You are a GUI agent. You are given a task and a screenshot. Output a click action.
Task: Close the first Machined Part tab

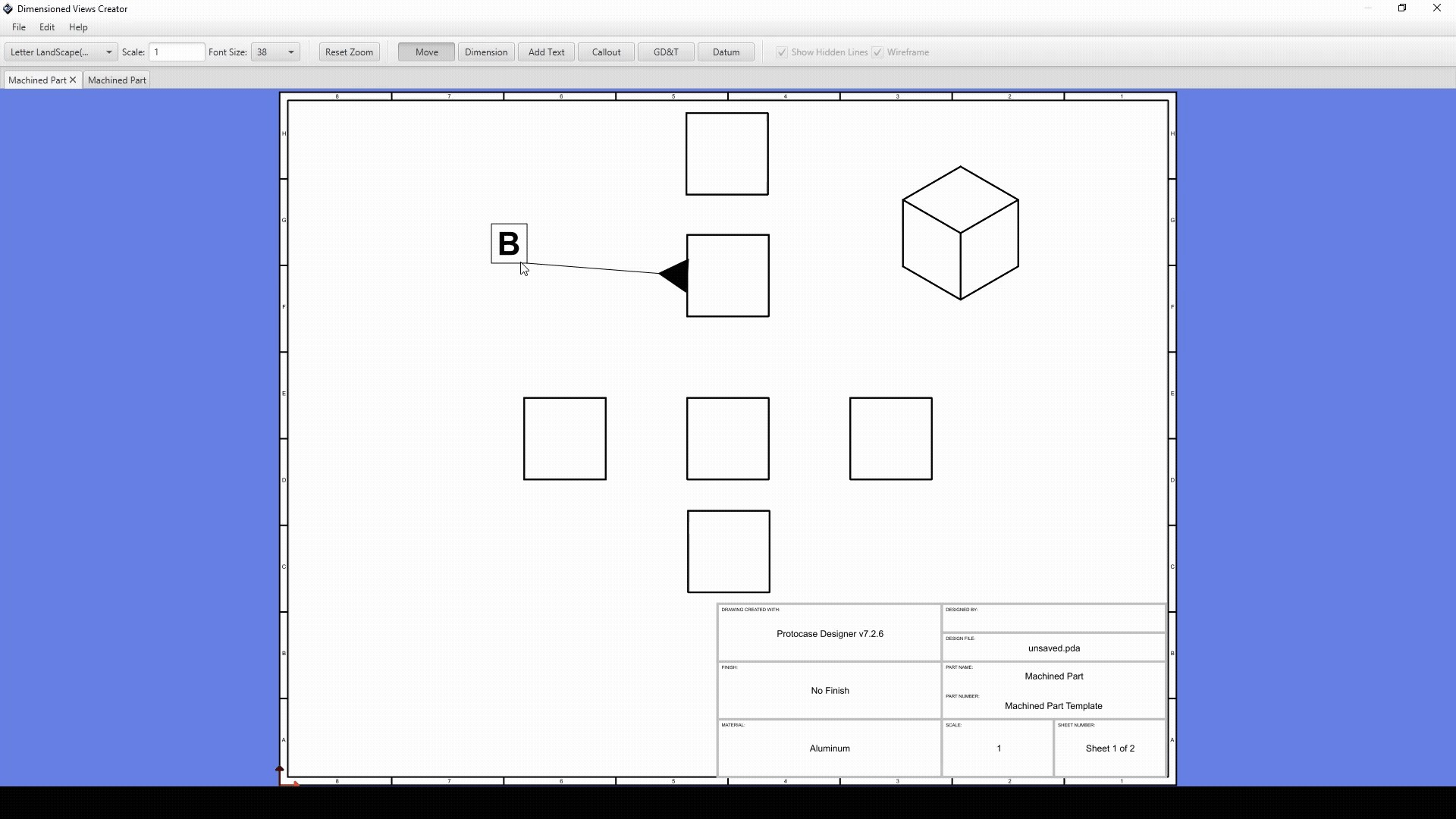tap(73, 80)
